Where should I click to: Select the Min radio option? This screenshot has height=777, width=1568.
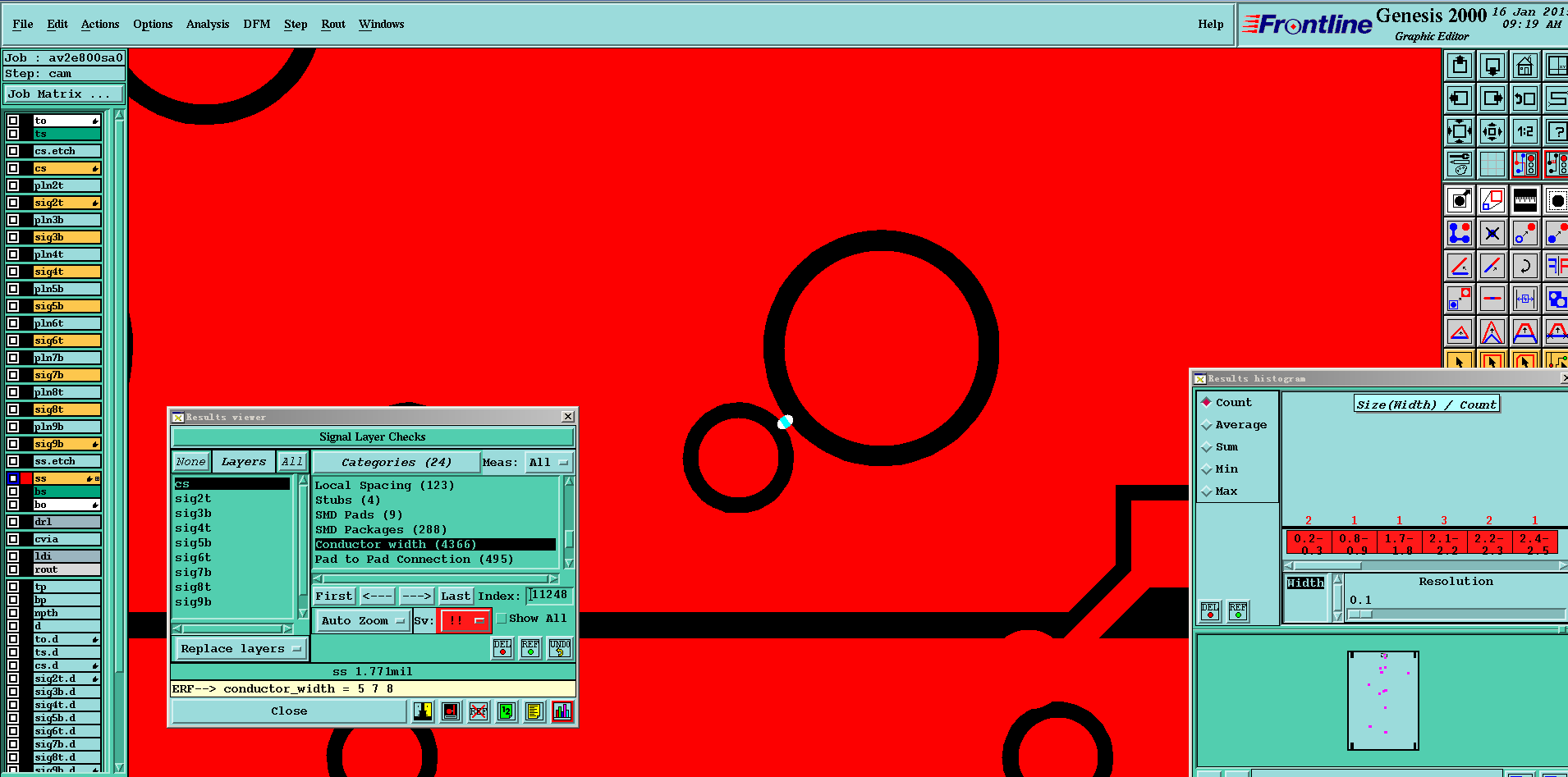[1207, 469]
